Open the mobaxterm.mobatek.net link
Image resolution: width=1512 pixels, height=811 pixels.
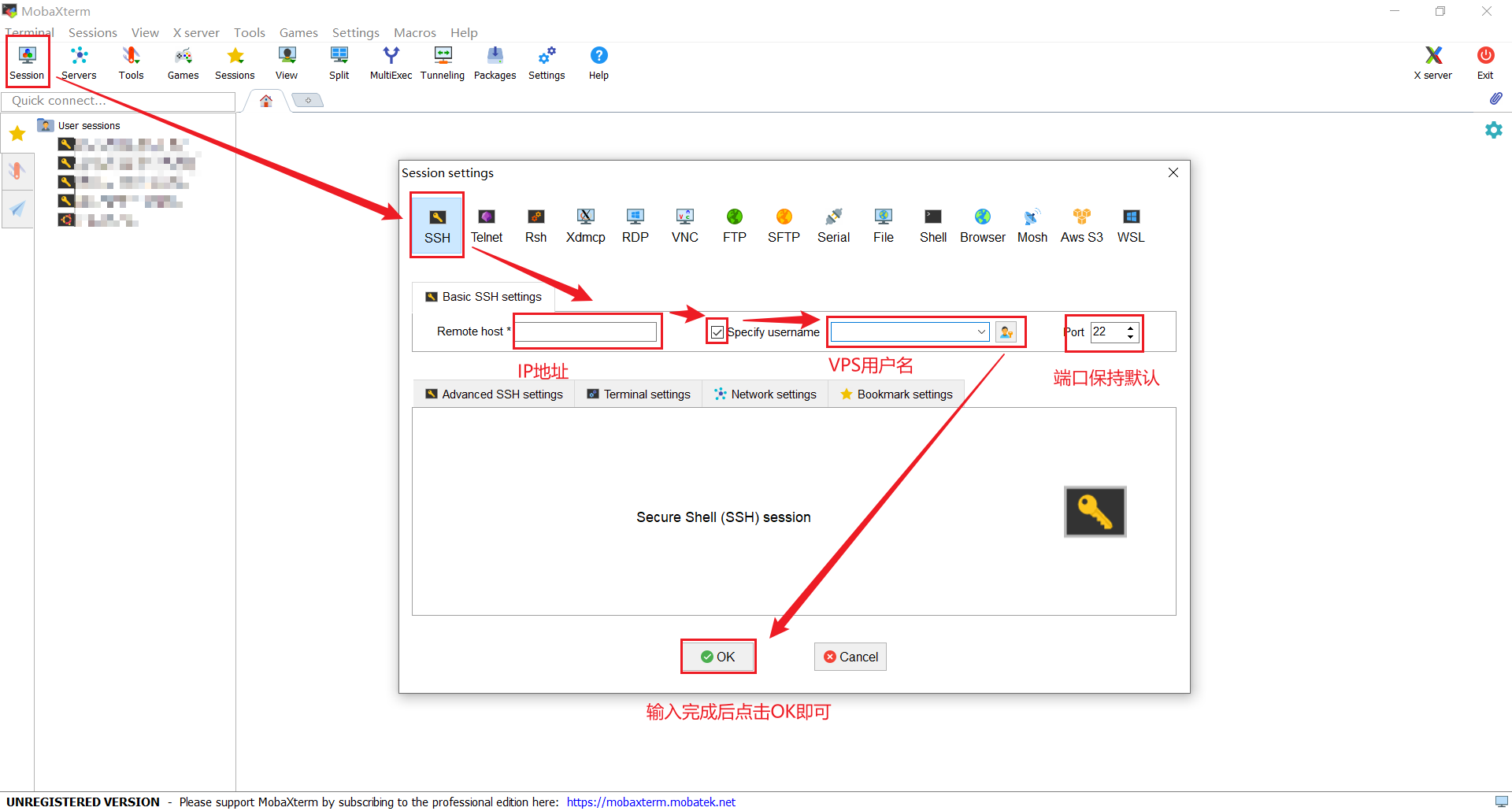click(650, 802)
